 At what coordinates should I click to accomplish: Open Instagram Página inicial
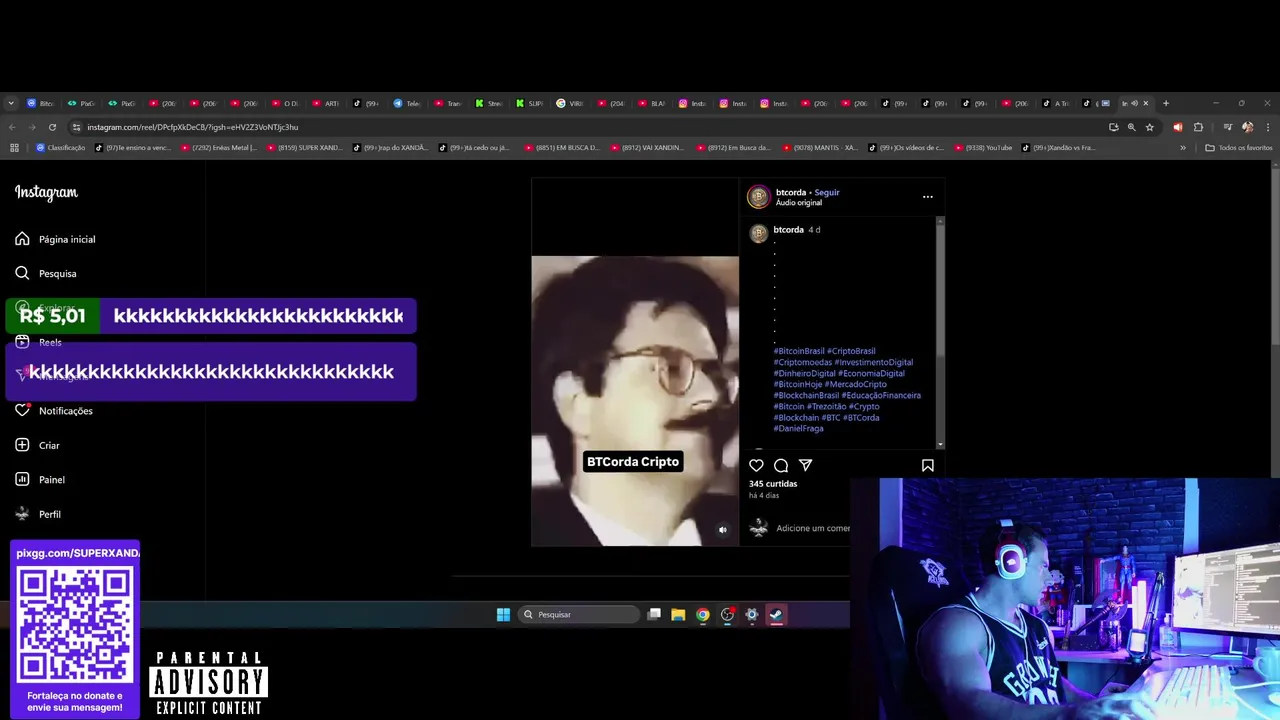(x=56, y=239)
